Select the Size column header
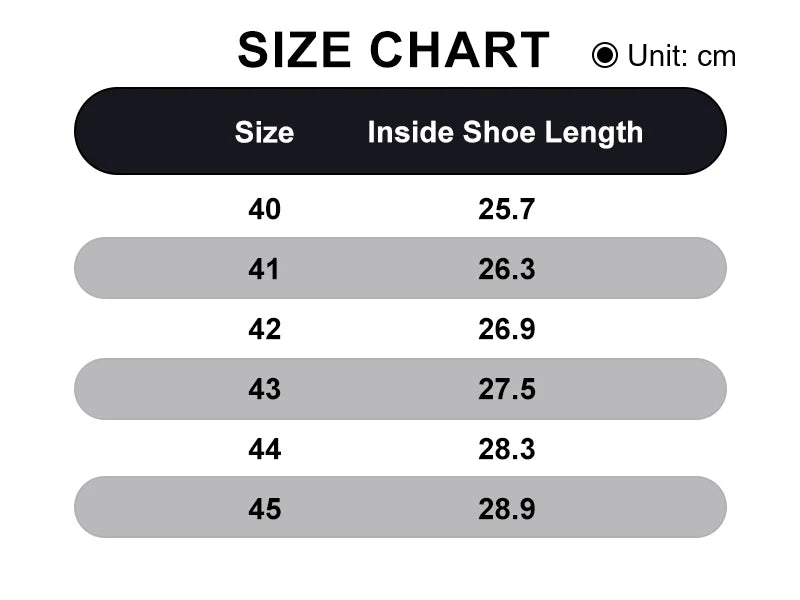The image size is (800, 600). tap(264, 133)
